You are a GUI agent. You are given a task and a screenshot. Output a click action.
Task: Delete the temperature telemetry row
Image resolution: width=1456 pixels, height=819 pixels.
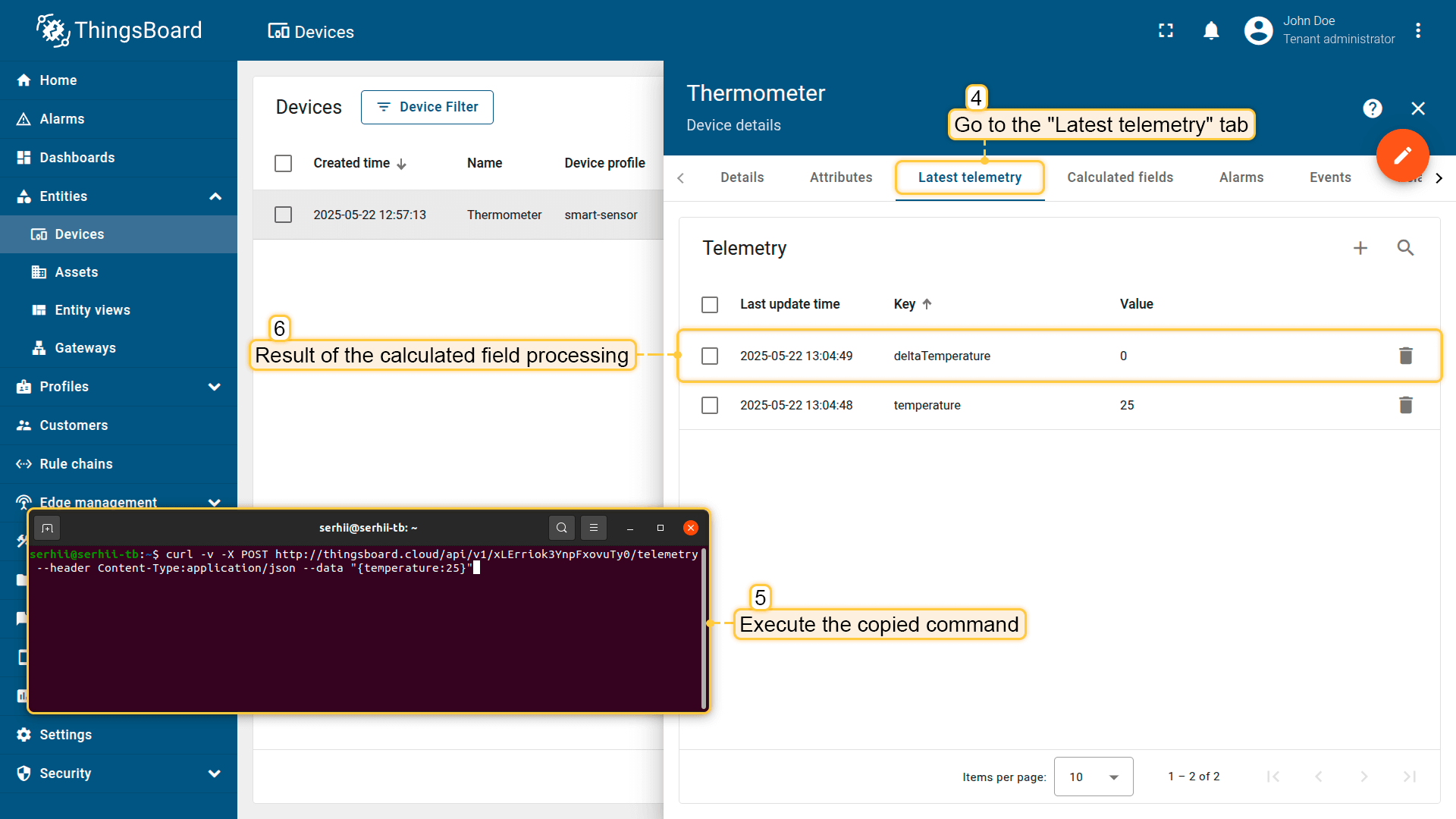(1405, 405)
